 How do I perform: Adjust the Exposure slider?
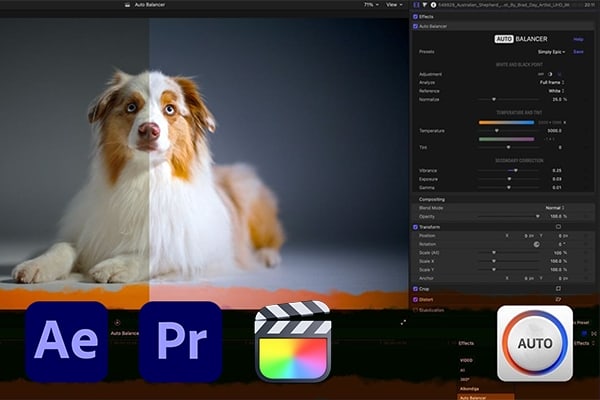[x=509, y=179]
